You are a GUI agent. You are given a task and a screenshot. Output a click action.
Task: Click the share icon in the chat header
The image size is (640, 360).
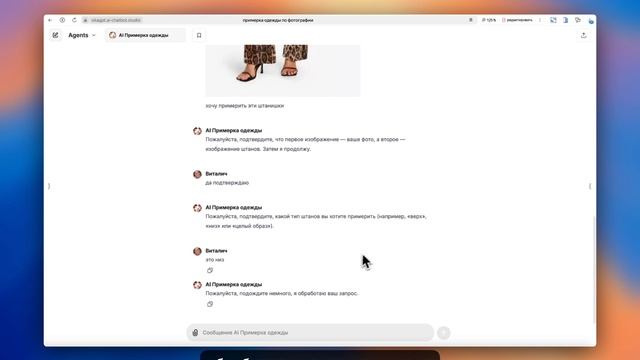[584, 35]
